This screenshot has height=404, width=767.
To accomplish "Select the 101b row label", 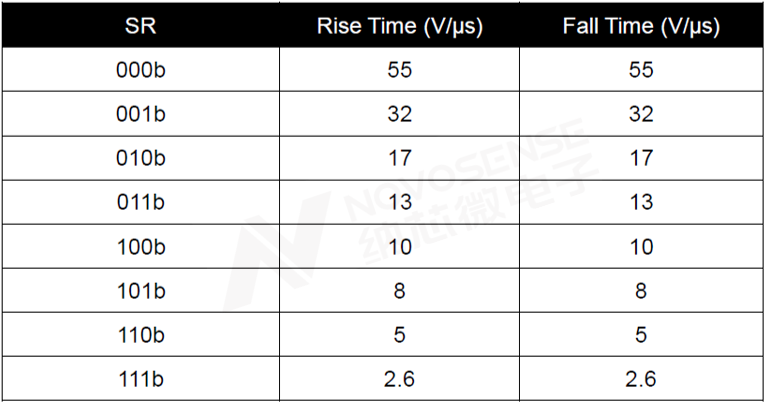I will (x=141, y=291).
